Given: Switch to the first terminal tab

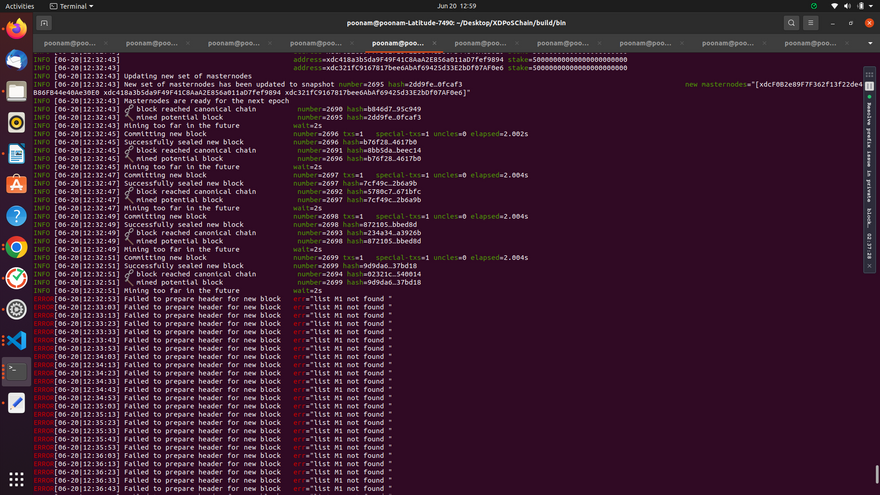Looking at the screenshot, I should (x=72, y=43).
